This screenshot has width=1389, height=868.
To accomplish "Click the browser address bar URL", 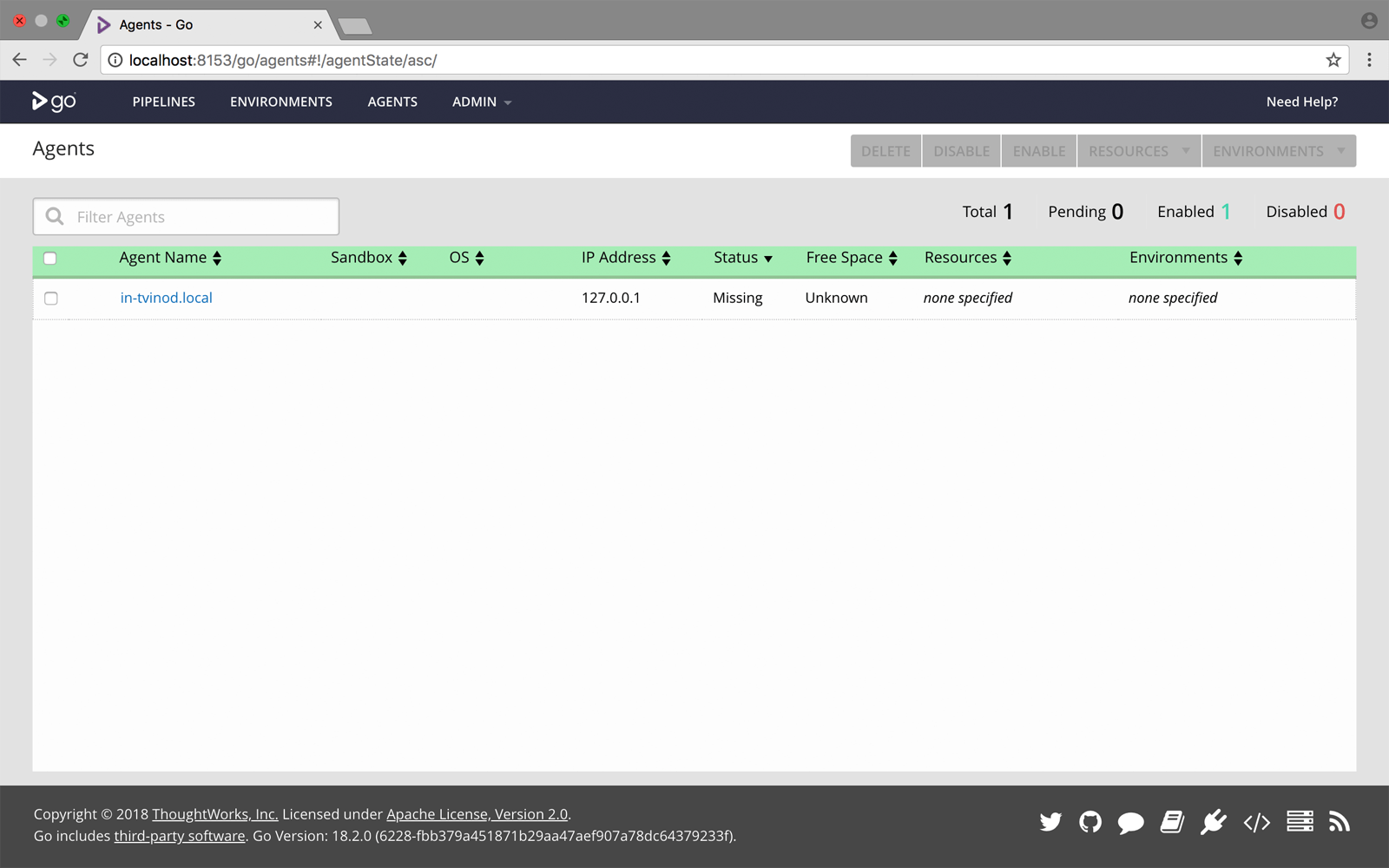I will coord(283,60).
